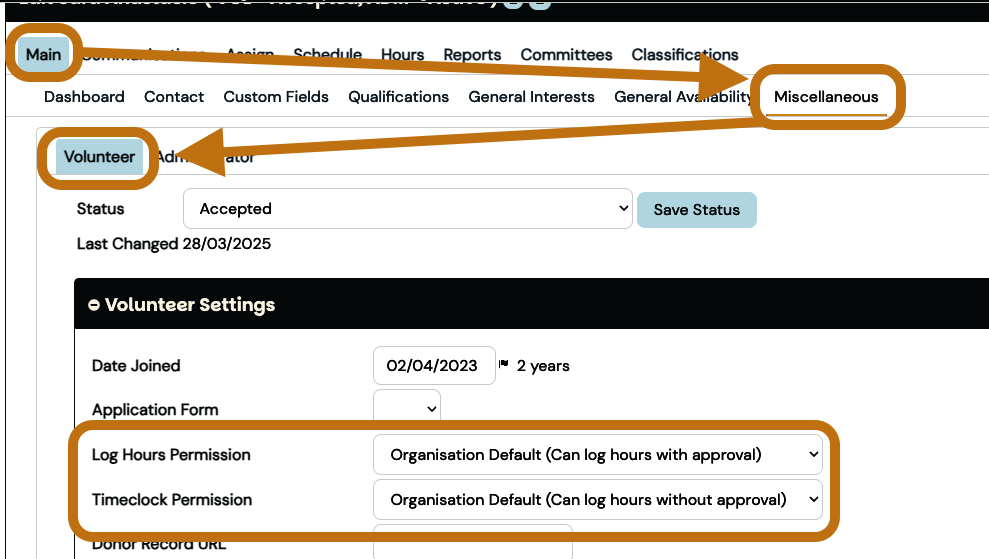Image resolution: width=989 pixels, height=559 pixels.
Task: Open the Status dropdown showing Accepted
Action: point(407,209)
